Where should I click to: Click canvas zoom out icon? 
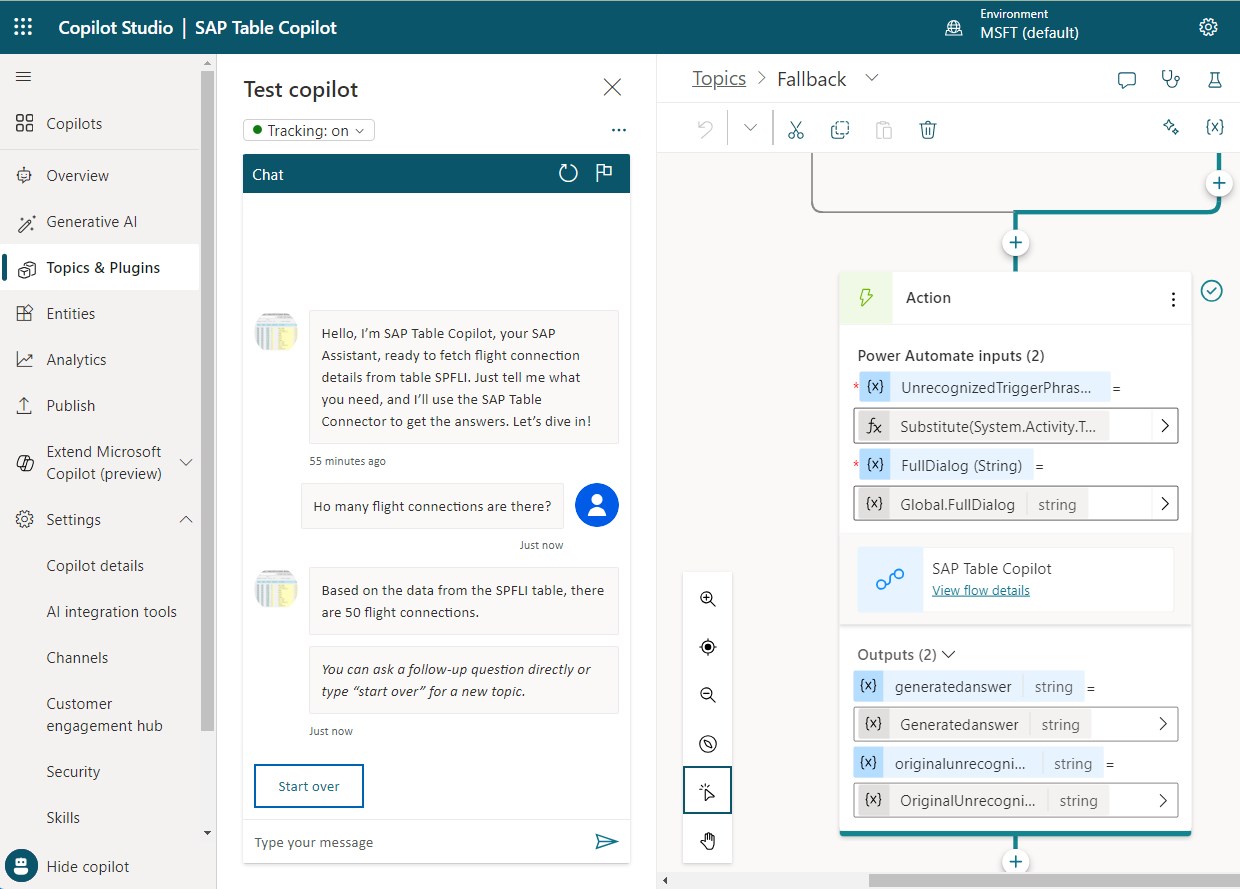pyautogui.click(x=708, y=695)
